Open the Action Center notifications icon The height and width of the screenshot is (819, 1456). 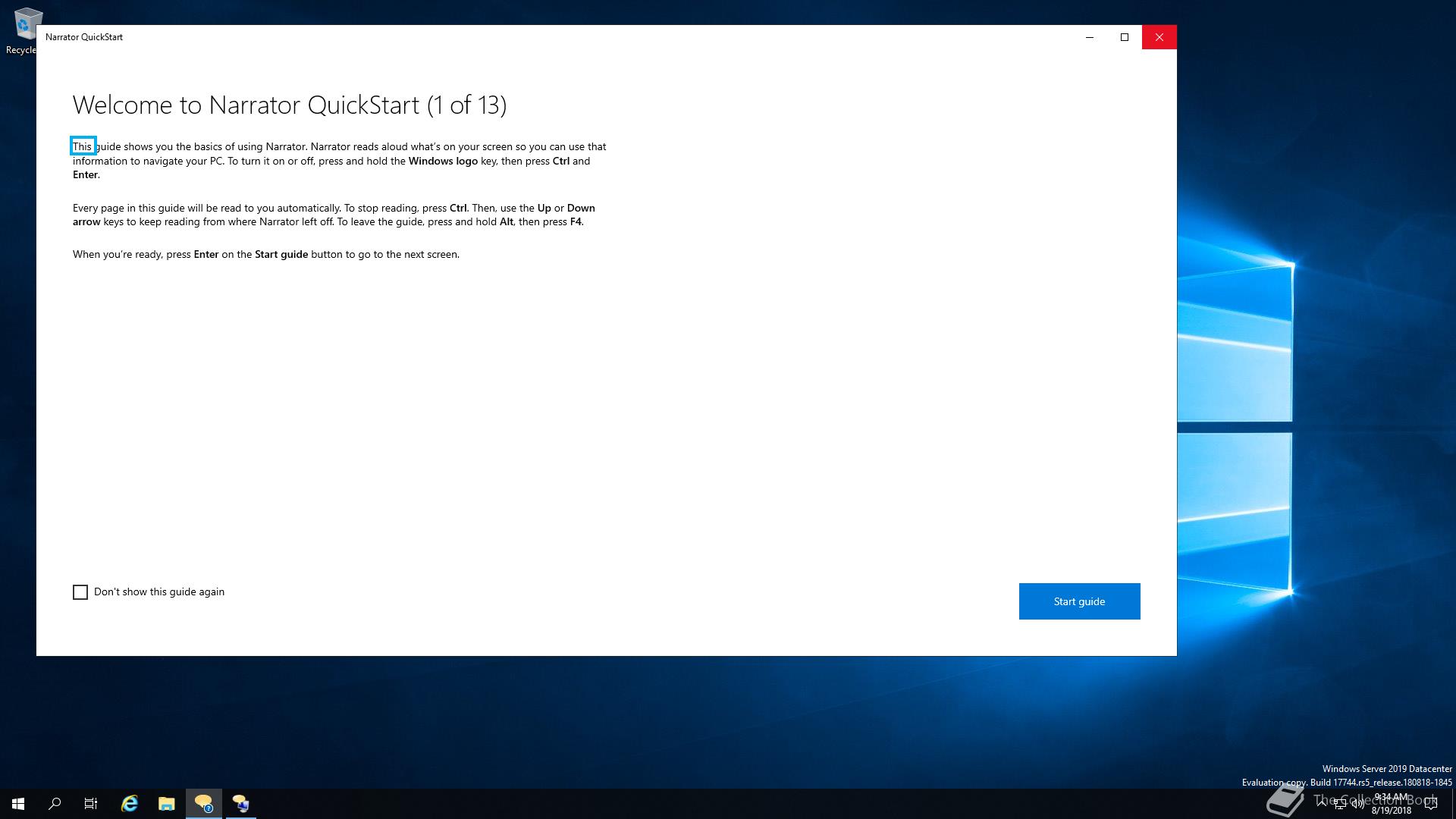click(x=1431, y=804)
